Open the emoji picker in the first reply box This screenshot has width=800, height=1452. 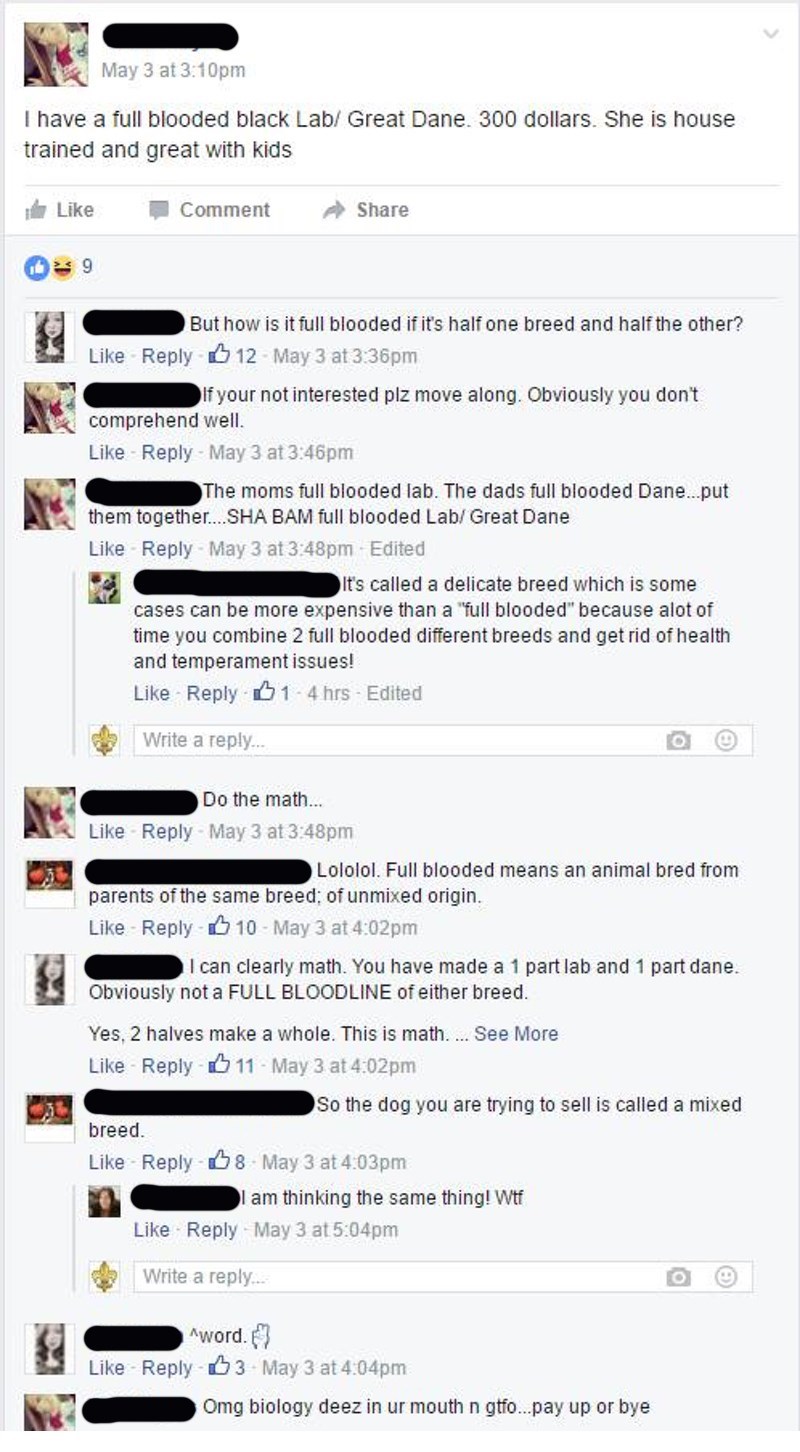[x=726, y=741]
